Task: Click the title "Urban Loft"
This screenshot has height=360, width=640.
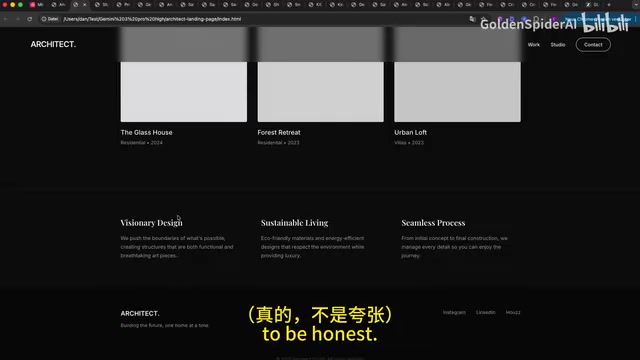Action: pos(410,132)
